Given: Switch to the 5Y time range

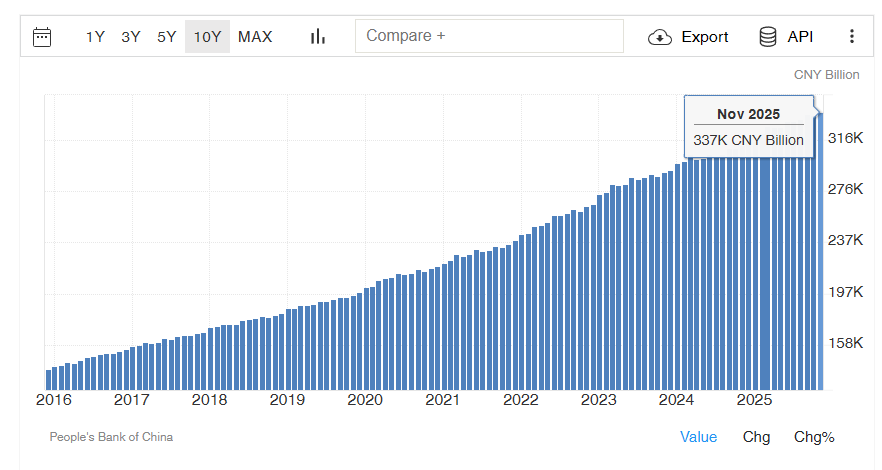Looking at the screenshot, I should (167, 37).
